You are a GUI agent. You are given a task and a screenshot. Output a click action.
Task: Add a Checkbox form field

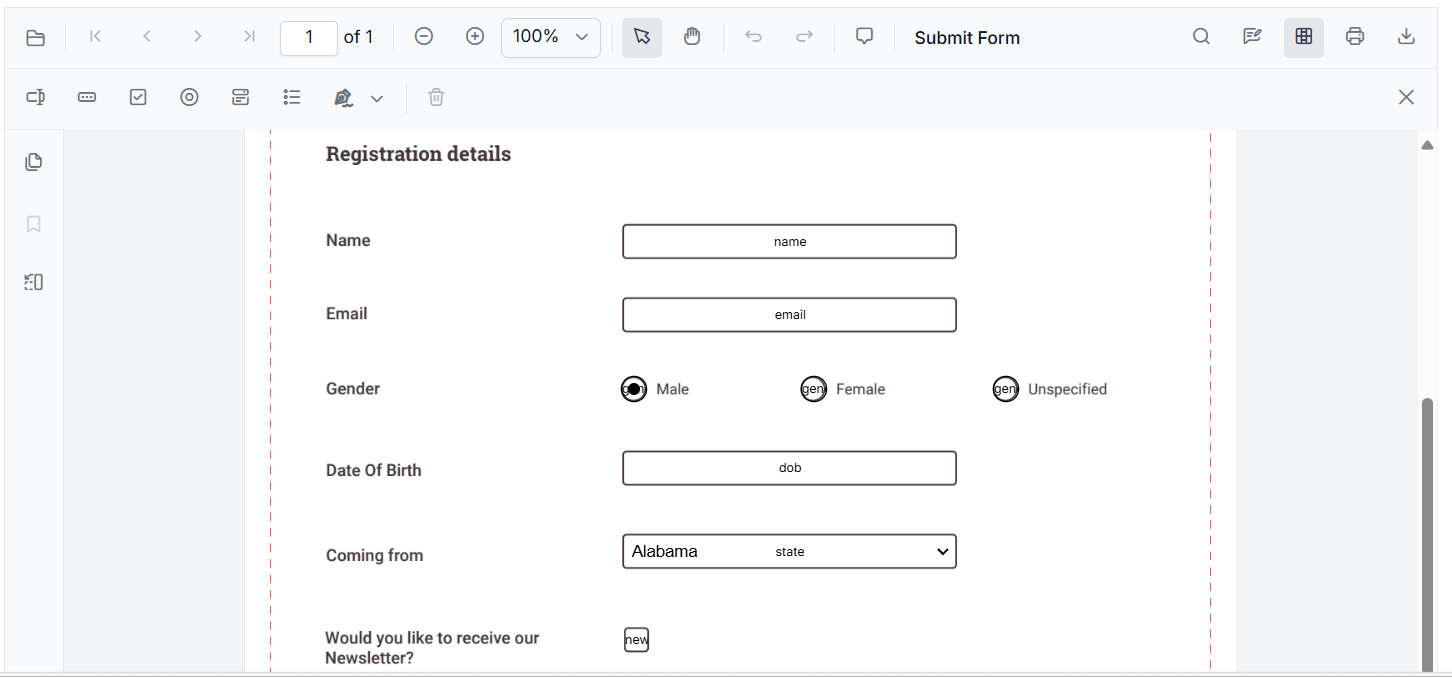138,97
